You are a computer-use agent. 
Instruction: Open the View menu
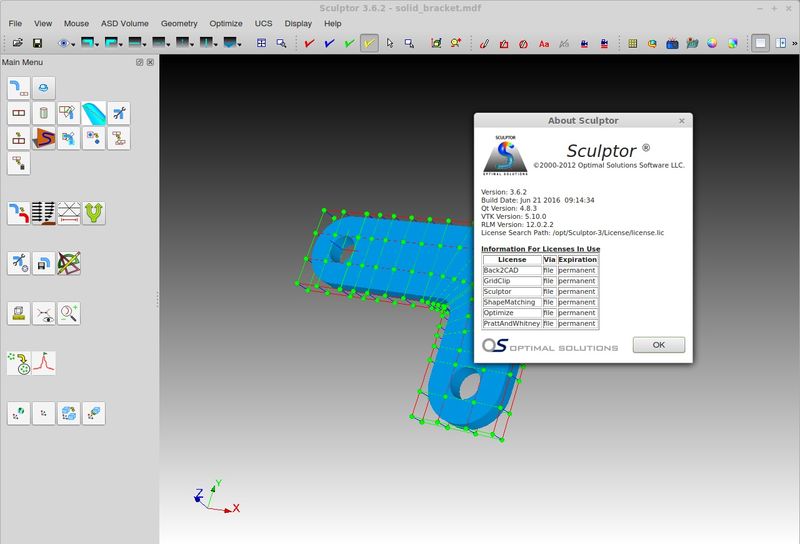[x=43, y=23]
